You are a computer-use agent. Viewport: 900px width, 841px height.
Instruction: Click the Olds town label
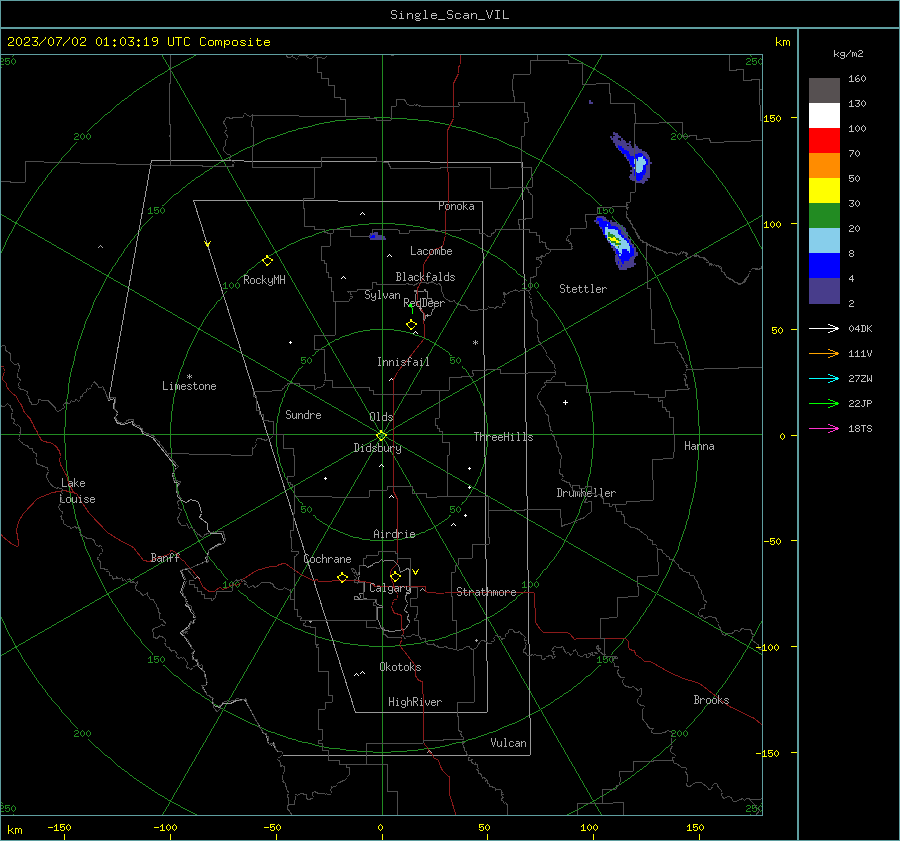pos(381,417)
